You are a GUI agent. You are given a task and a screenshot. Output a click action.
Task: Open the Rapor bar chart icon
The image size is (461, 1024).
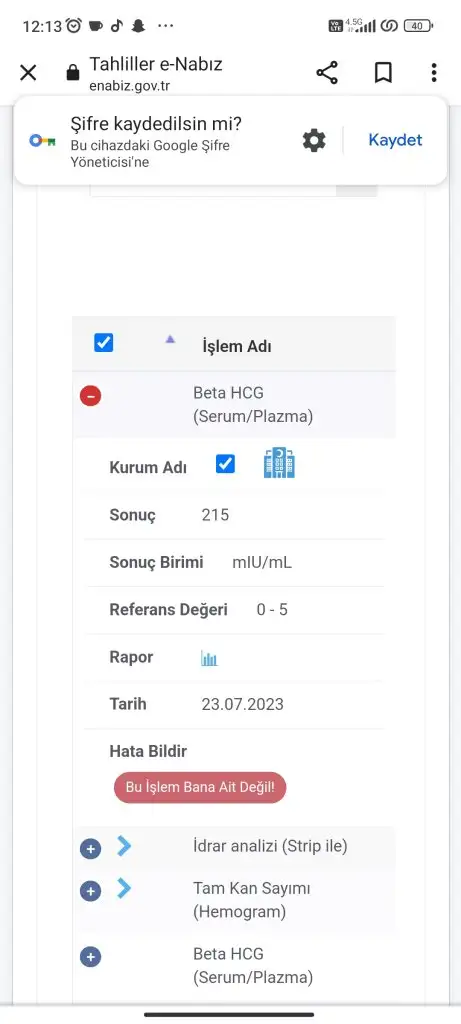click(209, 658)
